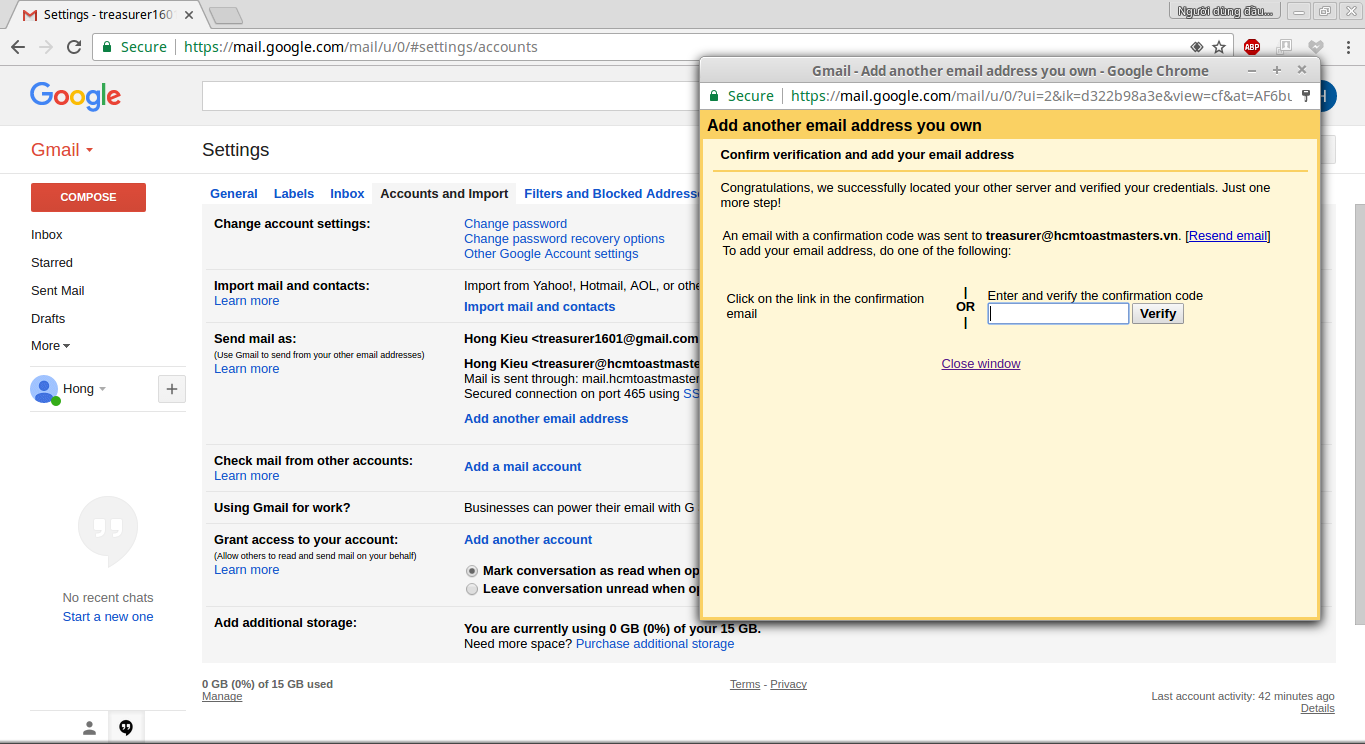The image size is (1365, 744).
Task: Expand the Gmail dropdown menu
Action: coord(62,150)
